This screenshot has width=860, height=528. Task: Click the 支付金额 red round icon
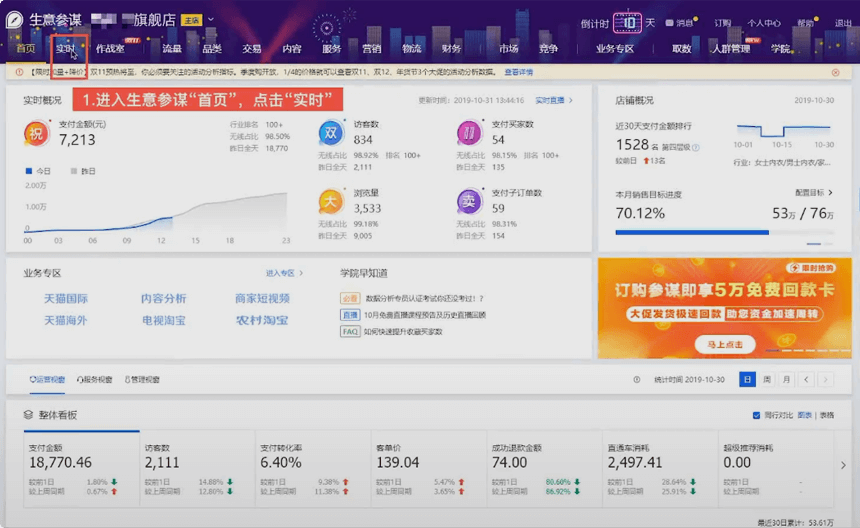(x=36, y=133)
